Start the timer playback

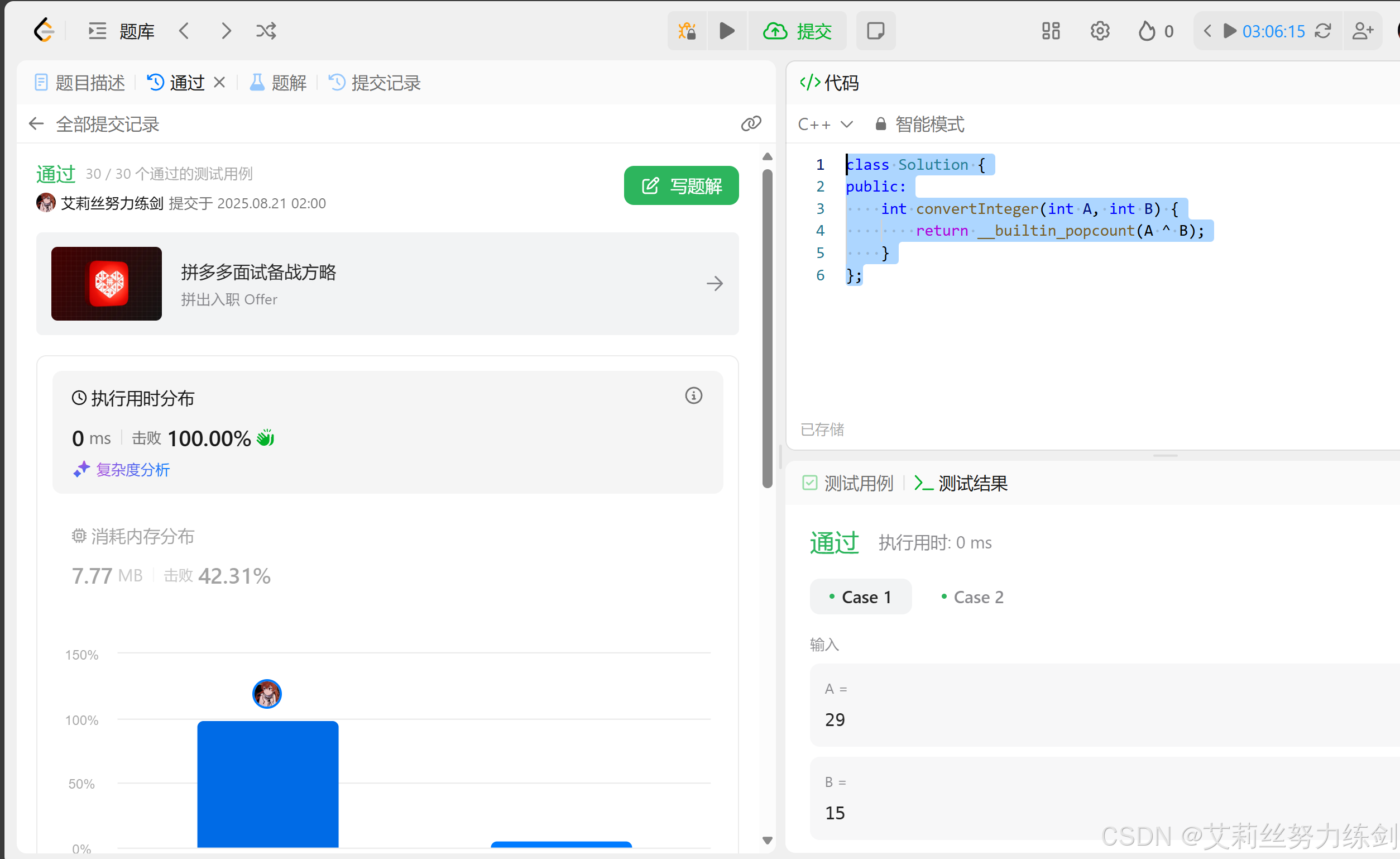click(x=1230, y=31)
